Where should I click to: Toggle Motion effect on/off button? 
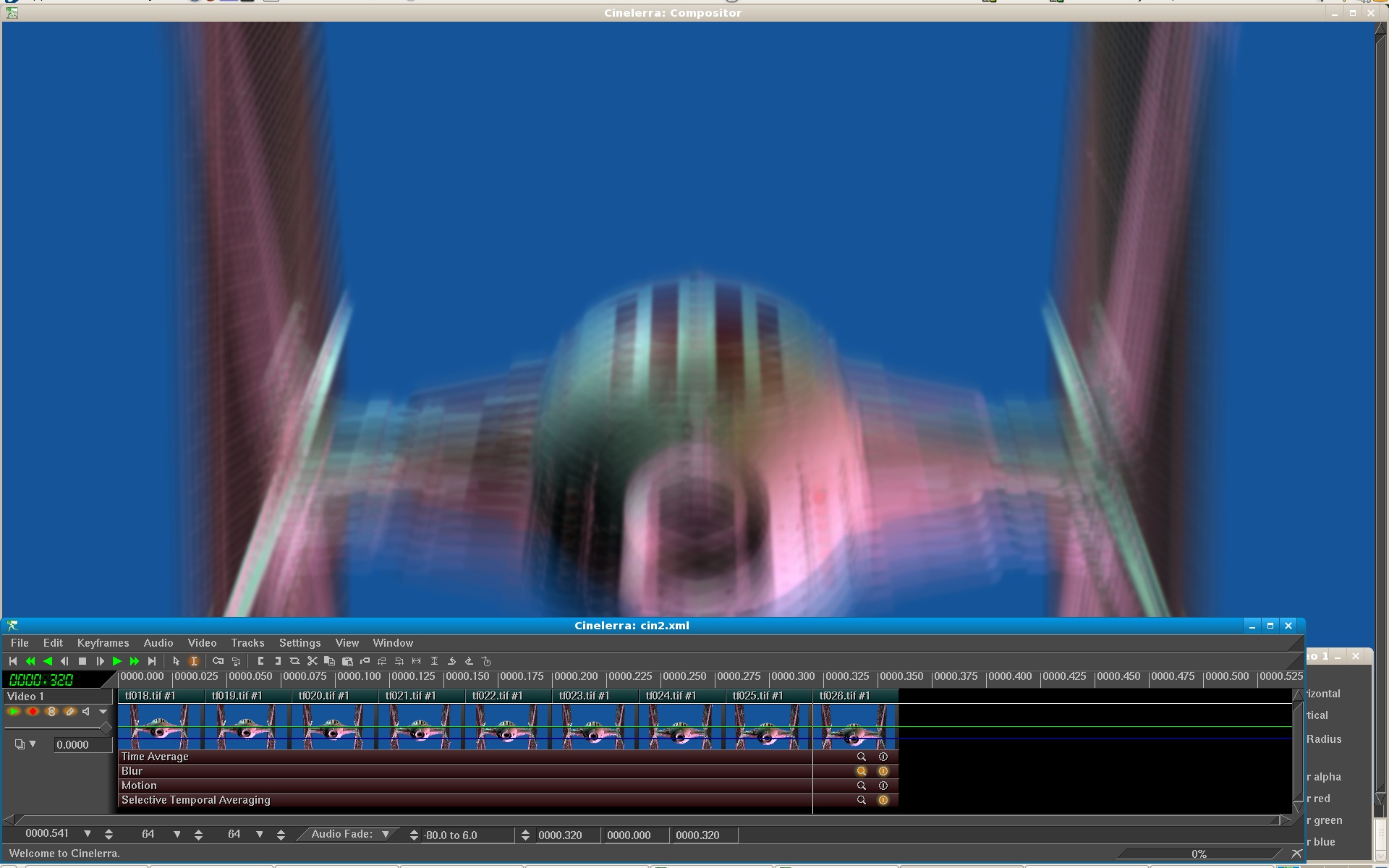point(883,786)
